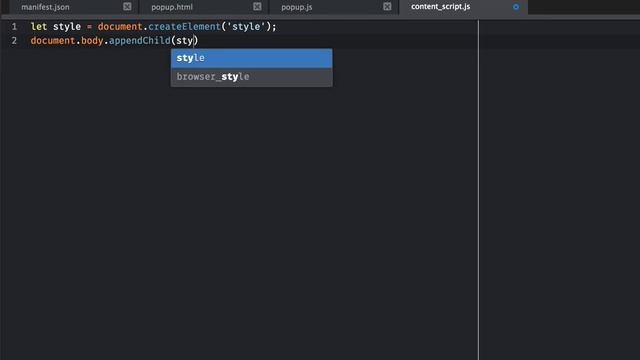Close the popup.html tab
The width and height of the screenshot is (640, 360).
click(257, 7)
